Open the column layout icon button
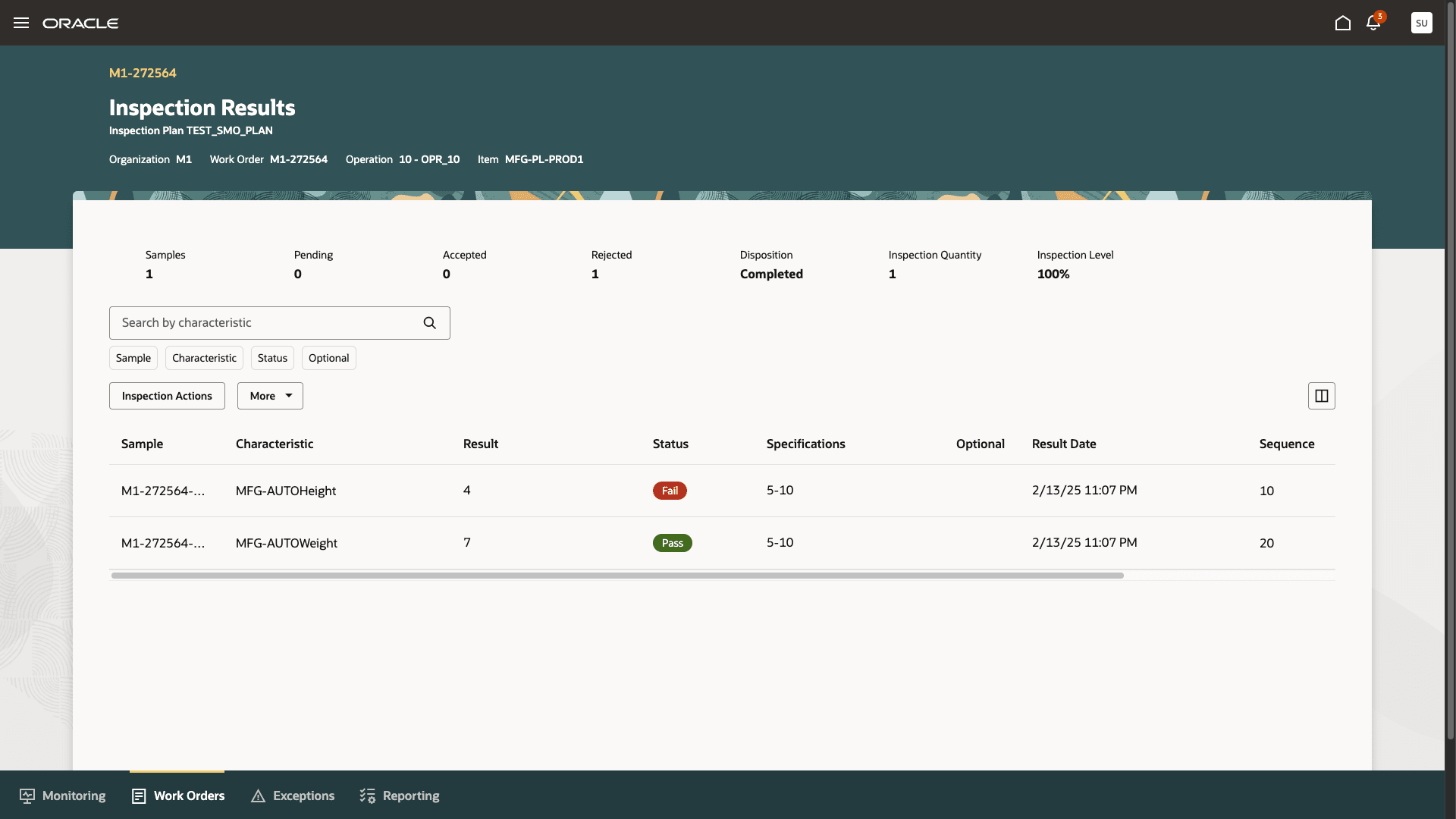Screen dimensions: 1456x819 (x=1321, y=396)
